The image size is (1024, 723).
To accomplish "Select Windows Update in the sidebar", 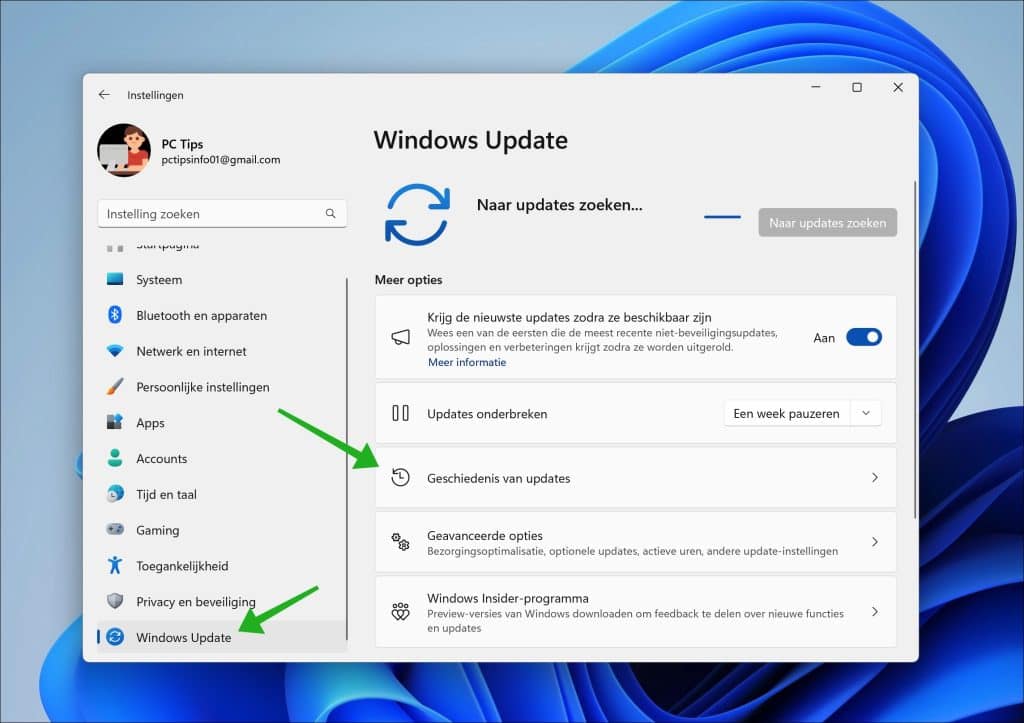I will [221, 637].
